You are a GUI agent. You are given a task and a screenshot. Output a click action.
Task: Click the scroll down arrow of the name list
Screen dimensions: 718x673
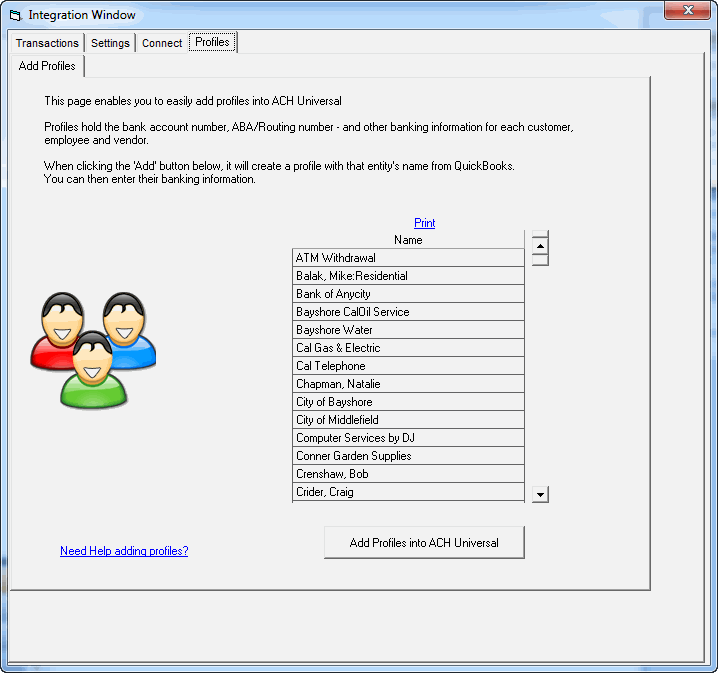[540, 494]
